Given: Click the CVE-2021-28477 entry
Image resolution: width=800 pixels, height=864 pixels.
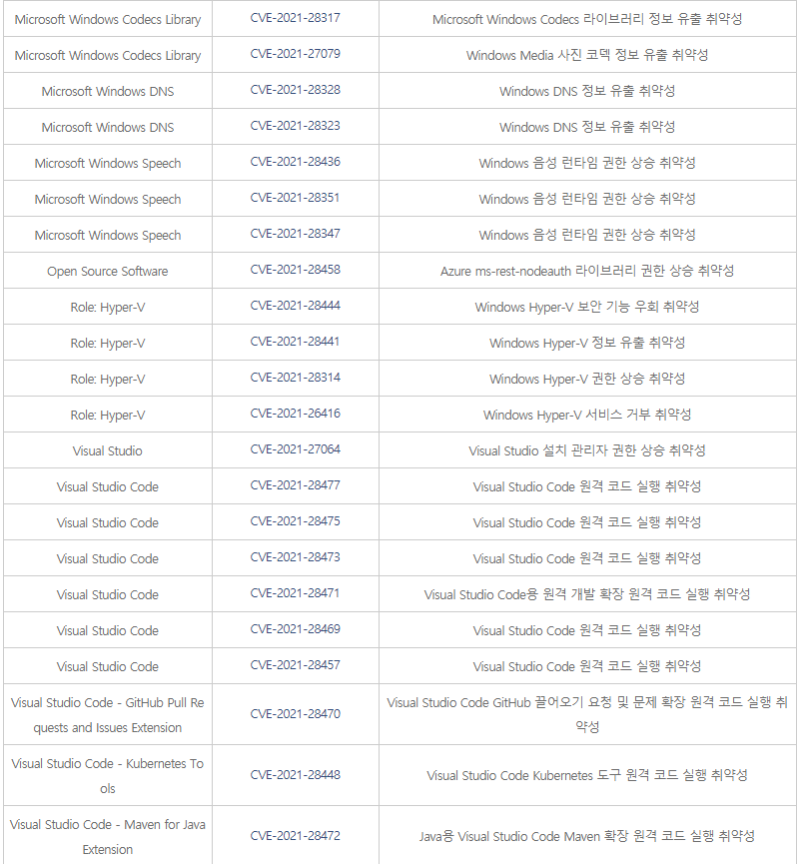Looking at the screenshot, I should (295, 487).
